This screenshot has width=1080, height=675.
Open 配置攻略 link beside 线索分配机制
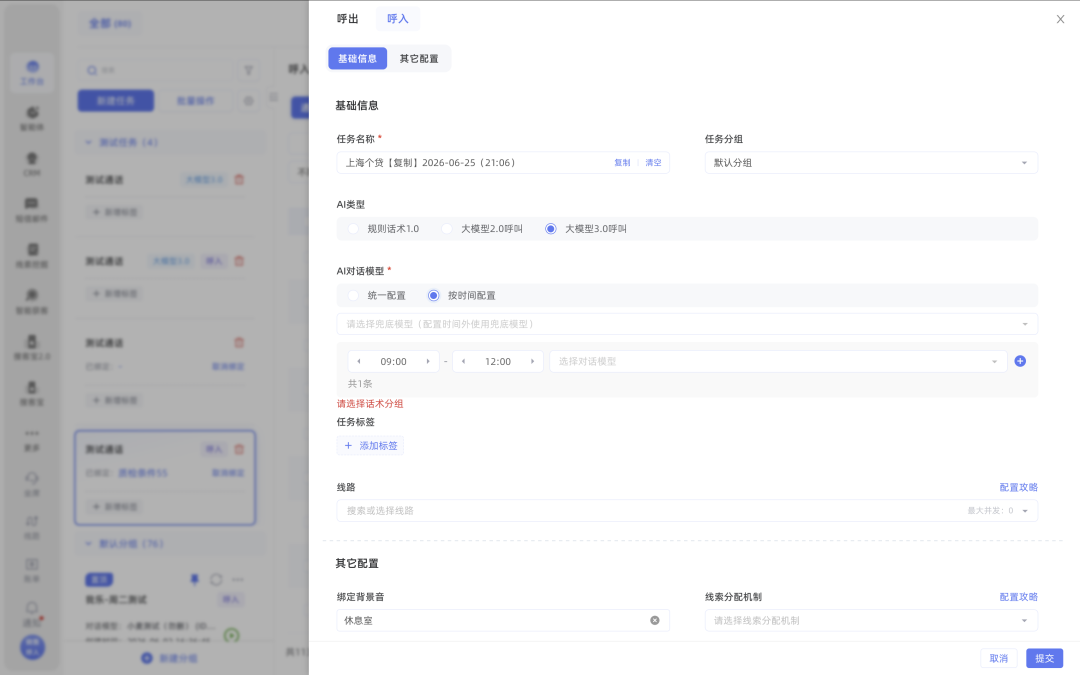[x=1018, y=596]
